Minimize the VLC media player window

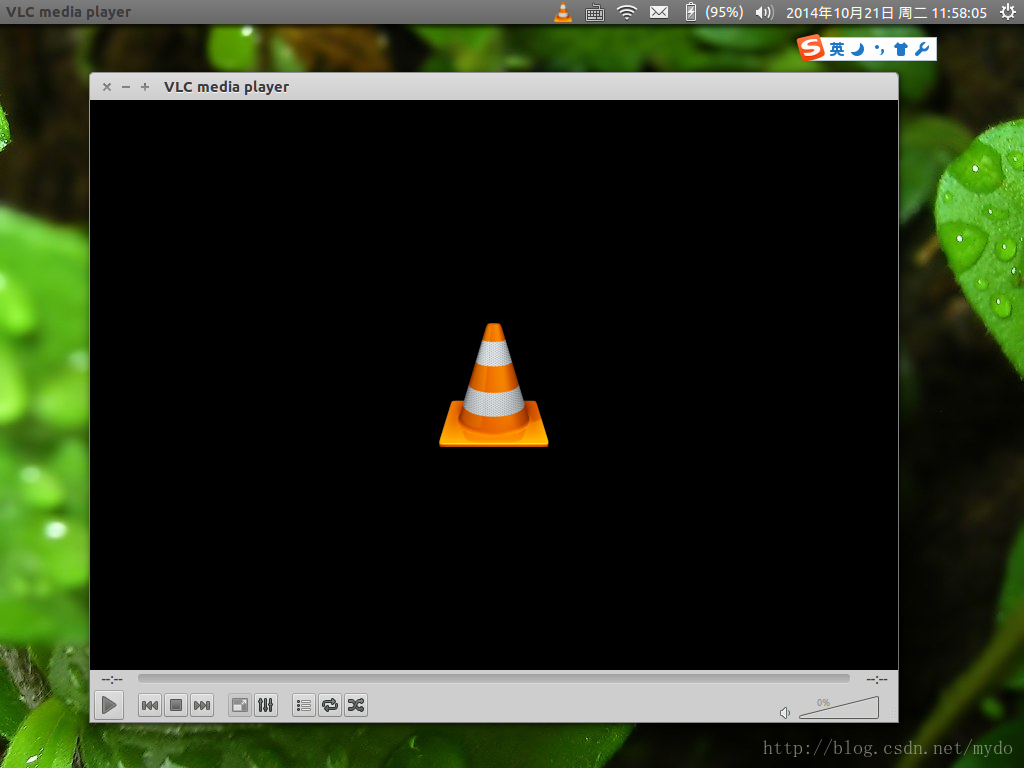click(x=126, y=87)
